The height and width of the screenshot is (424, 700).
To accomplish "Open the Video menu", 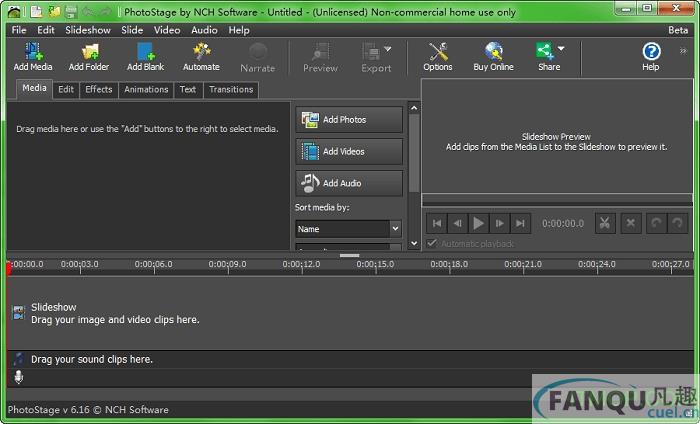I will 167,30.
